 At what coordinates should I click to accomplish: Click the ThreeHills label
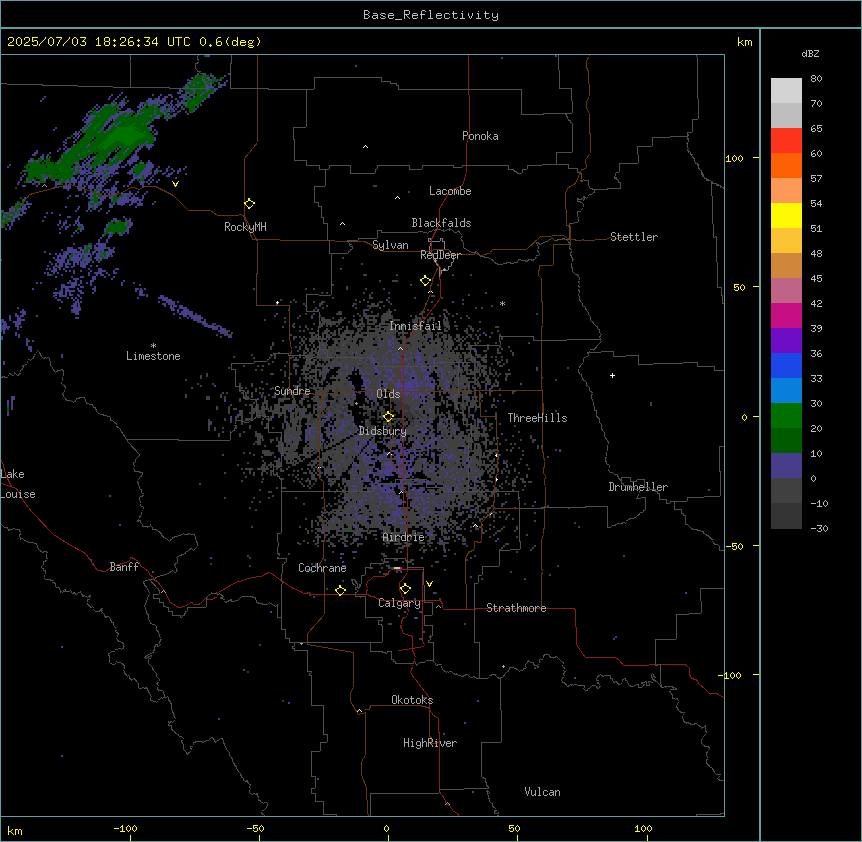[x=537, y=418]
